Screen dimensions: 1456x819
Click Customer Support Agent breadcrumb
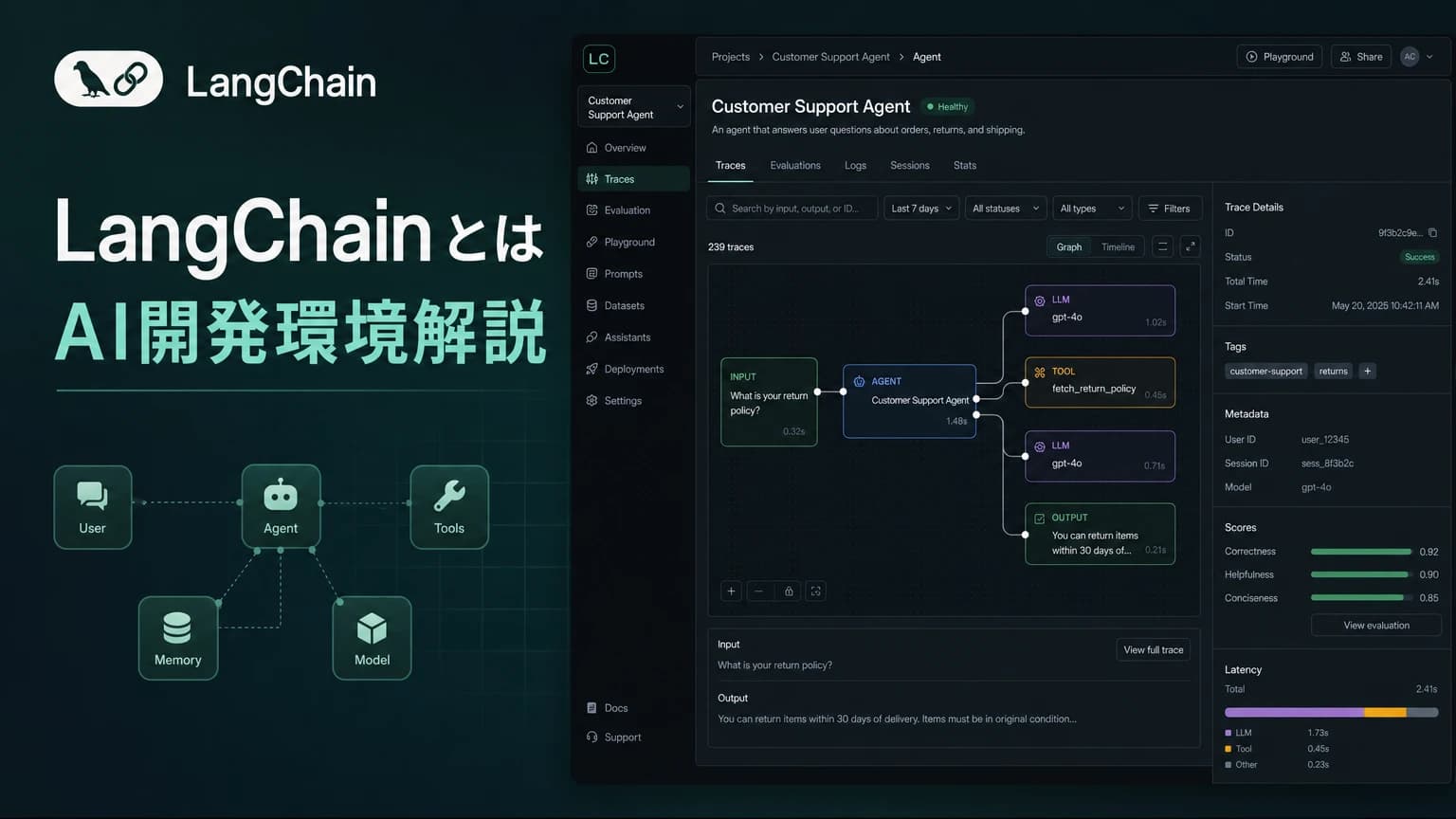click(830, 57)
